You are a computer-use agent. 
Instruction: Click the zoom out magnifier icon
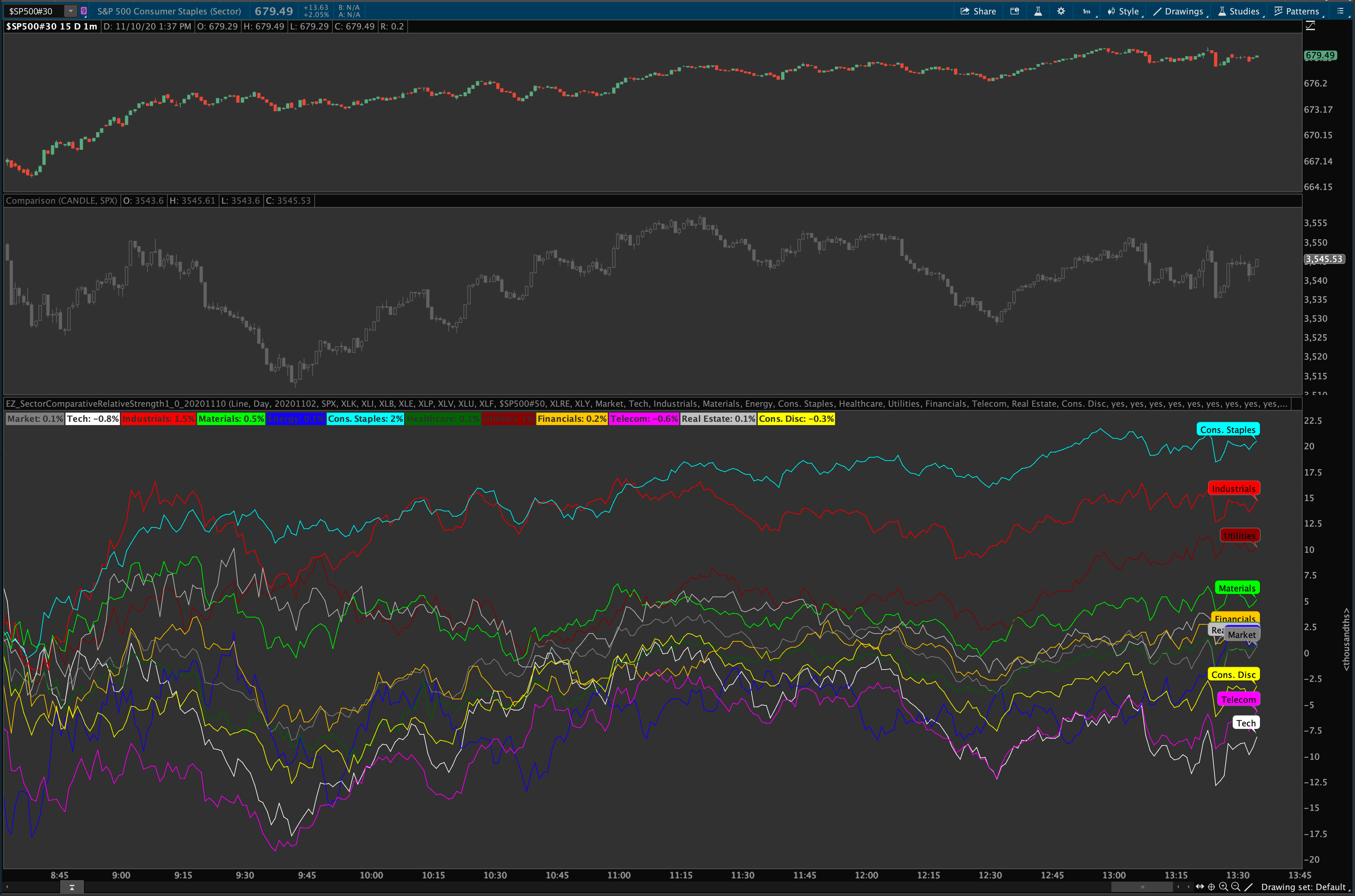1235,886
